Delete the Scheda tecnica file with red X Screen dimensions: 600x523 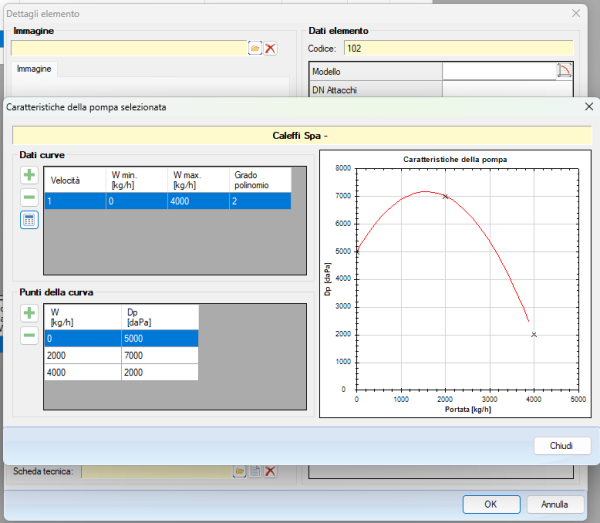270,471
